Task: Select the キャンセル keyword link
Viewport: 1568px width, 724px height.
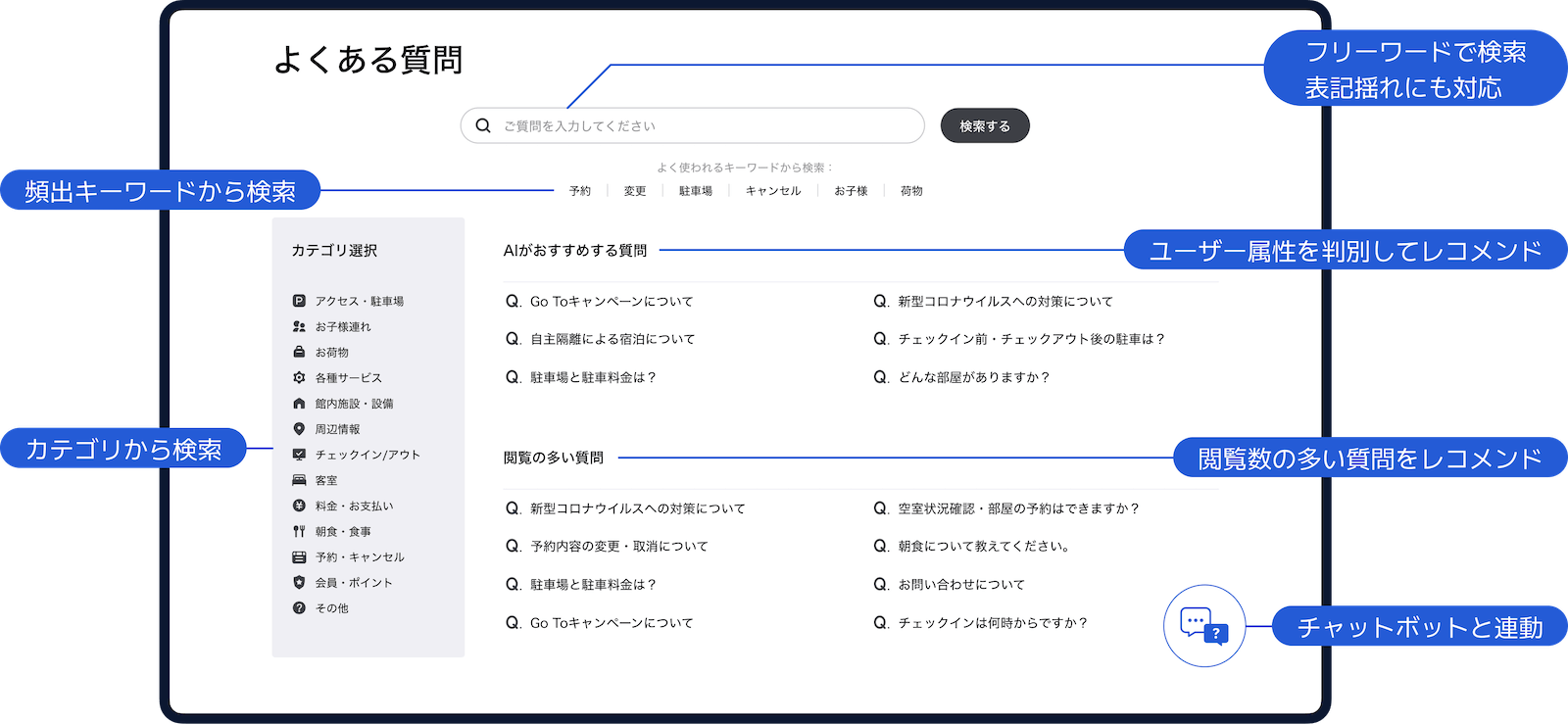Action: click(773, 191)
